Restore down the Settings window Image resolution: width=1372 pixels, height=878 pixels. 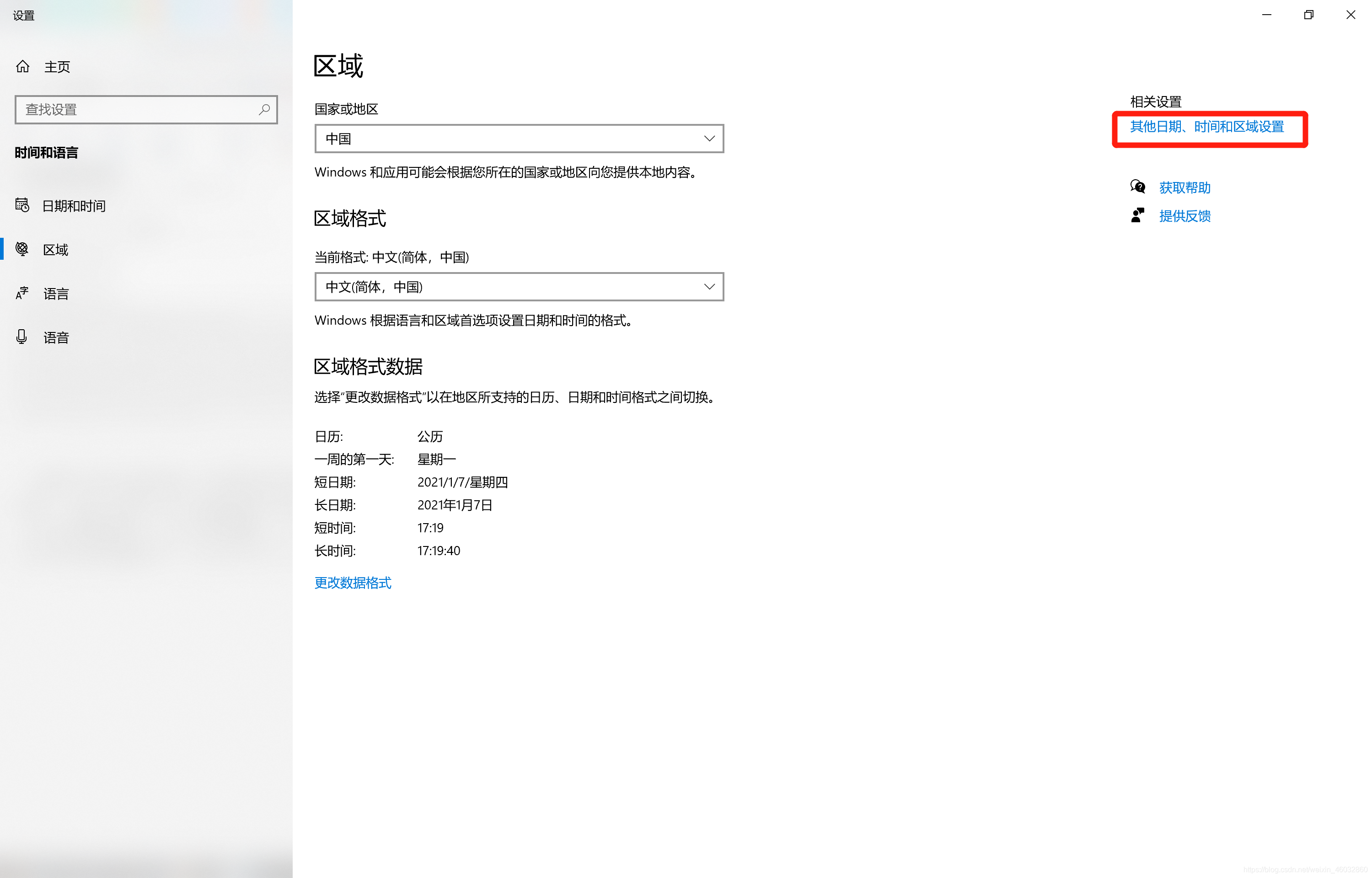(x=1308, y=15)
